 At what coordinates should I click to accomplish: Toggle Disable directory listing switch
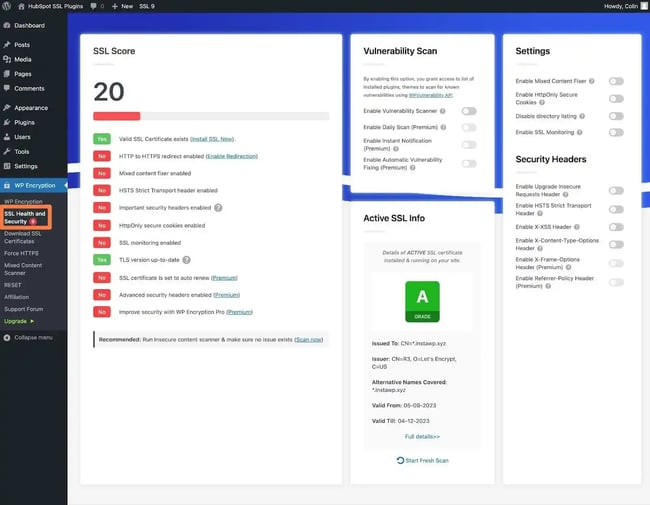[616, 115]
